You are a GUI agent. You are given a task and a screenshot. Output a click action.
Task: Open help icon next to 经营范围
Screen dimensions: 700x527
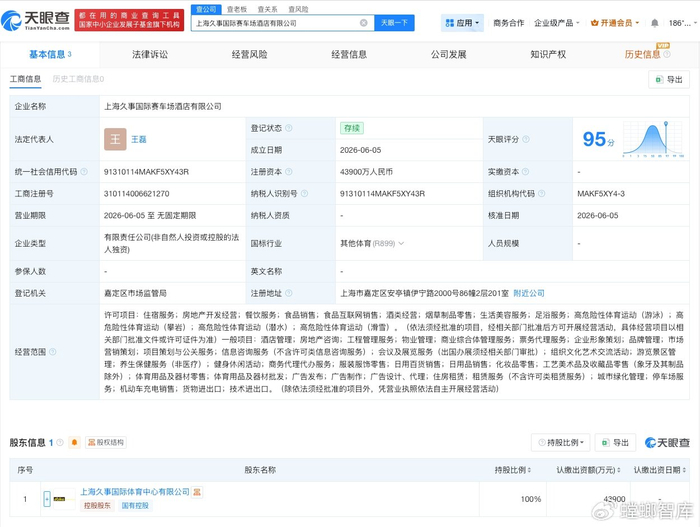pos(53,352)
